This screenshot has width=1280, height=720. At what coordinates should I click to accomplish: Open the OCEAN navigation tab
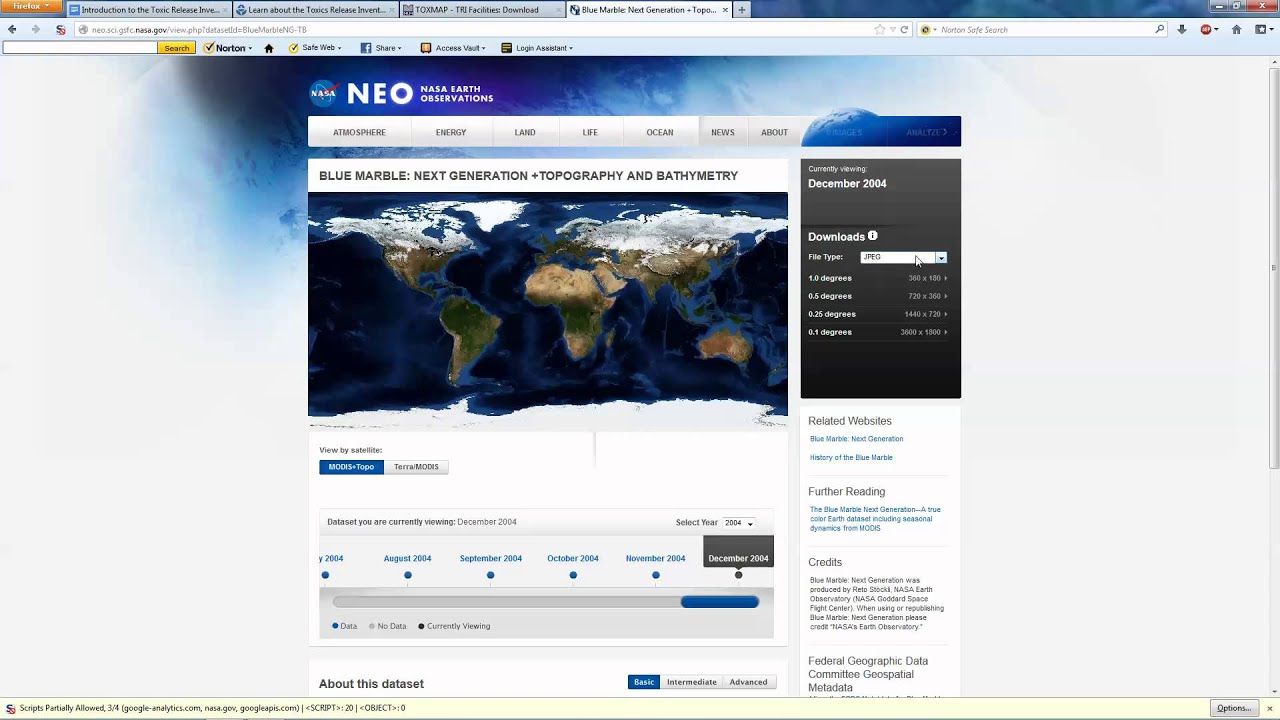point(660,132)
